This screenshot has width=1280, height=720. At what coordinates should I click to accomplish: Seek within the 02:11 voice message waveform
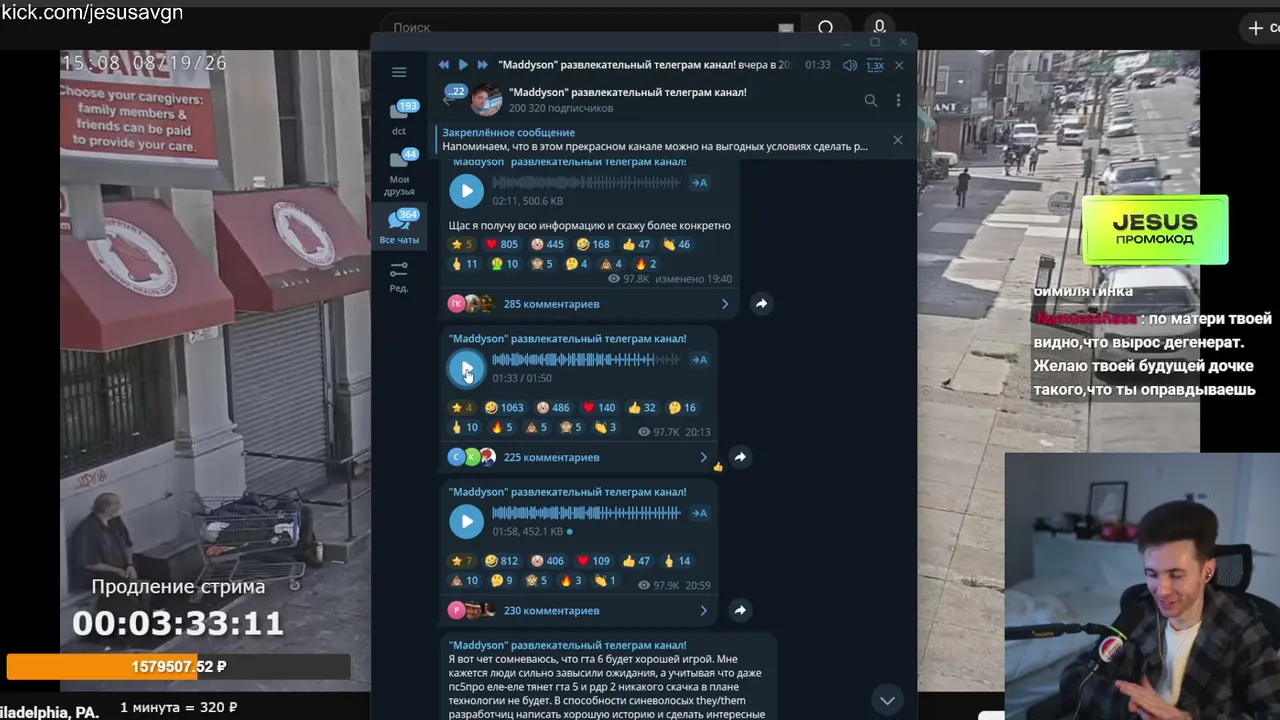(586, 183)
